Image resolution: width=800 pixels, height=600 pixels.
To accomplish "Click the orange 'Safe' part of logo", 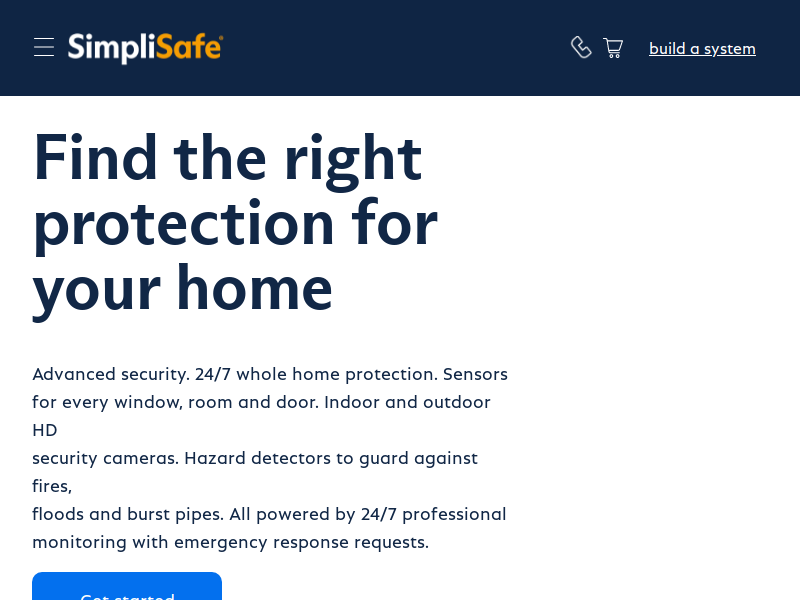I will [x=188, y=47].
